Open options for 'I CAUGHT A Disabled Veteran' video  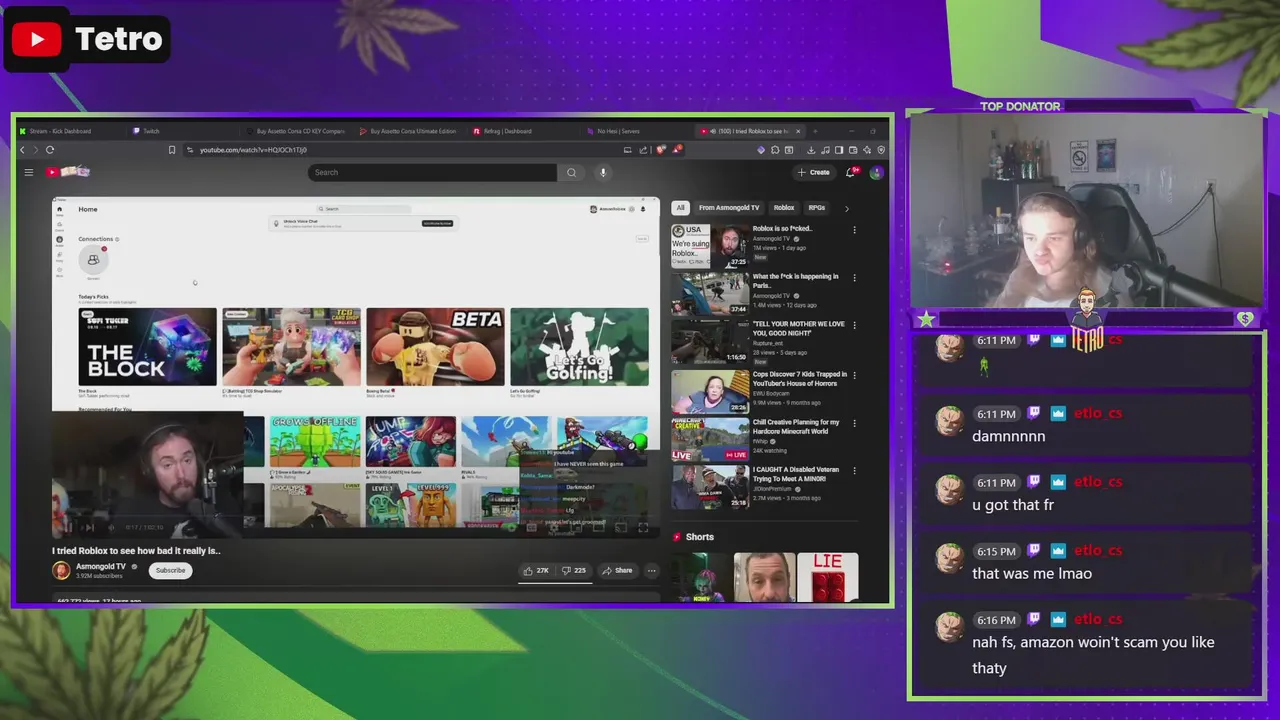(x=854, y=472)
